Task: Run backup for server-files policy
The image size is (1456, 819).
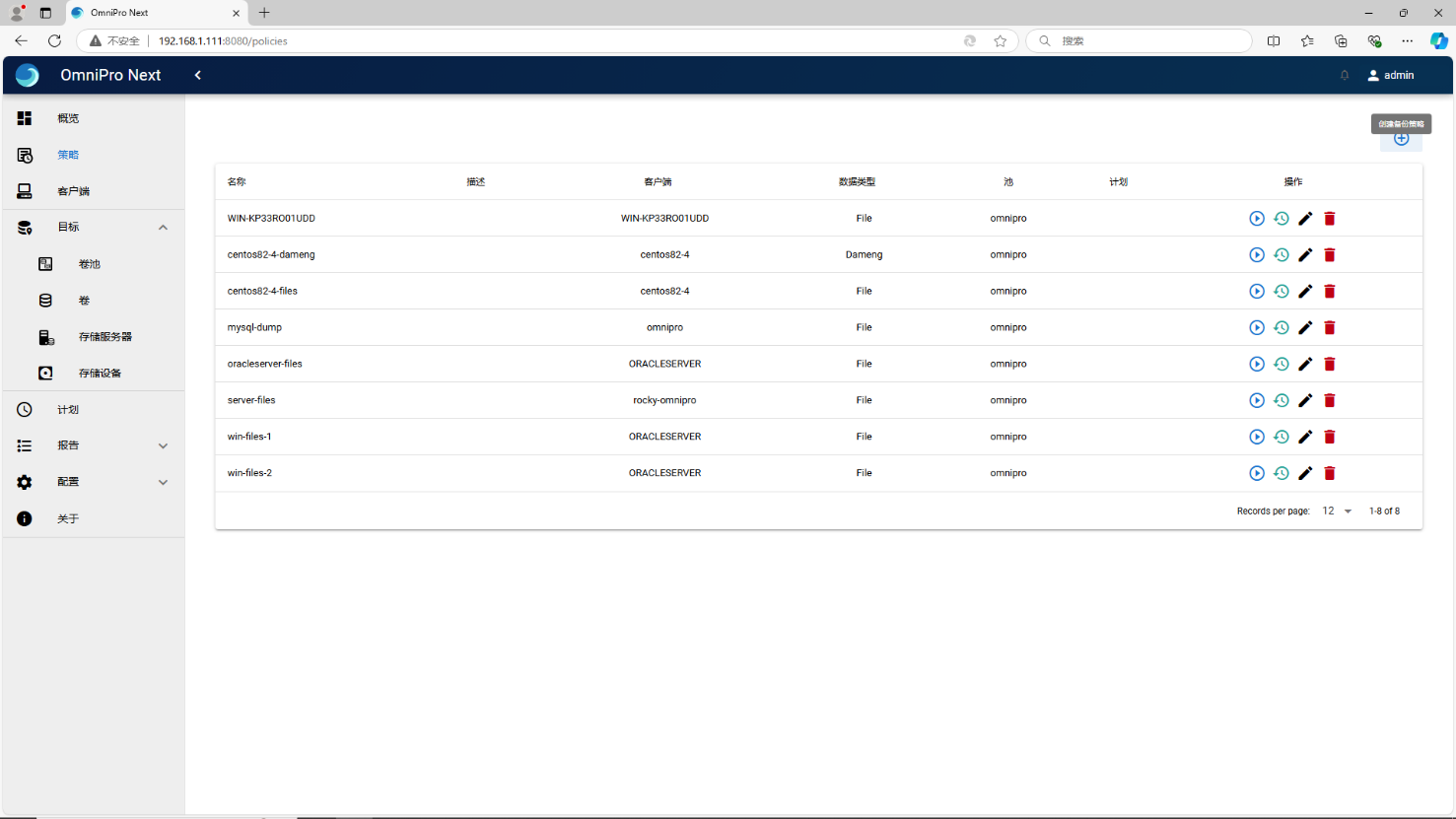Action: (x=1257, y=400)
